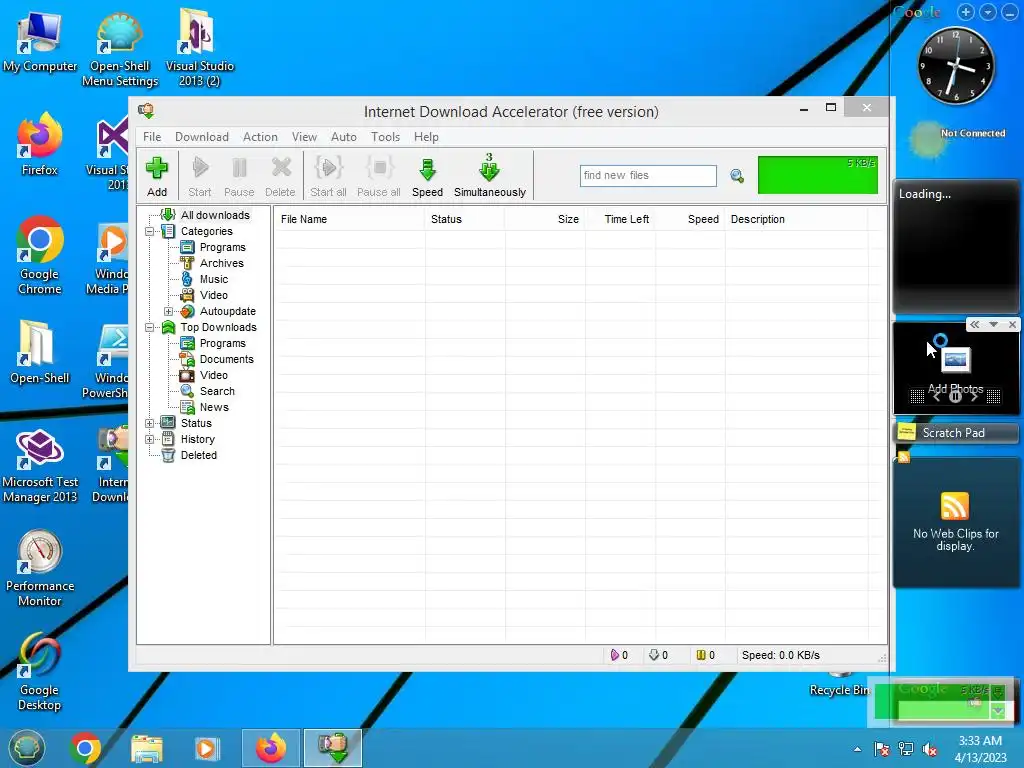Screen dimensions: 1024x768
Task: Sort by Time Left column header
Action: coord(620,219)
